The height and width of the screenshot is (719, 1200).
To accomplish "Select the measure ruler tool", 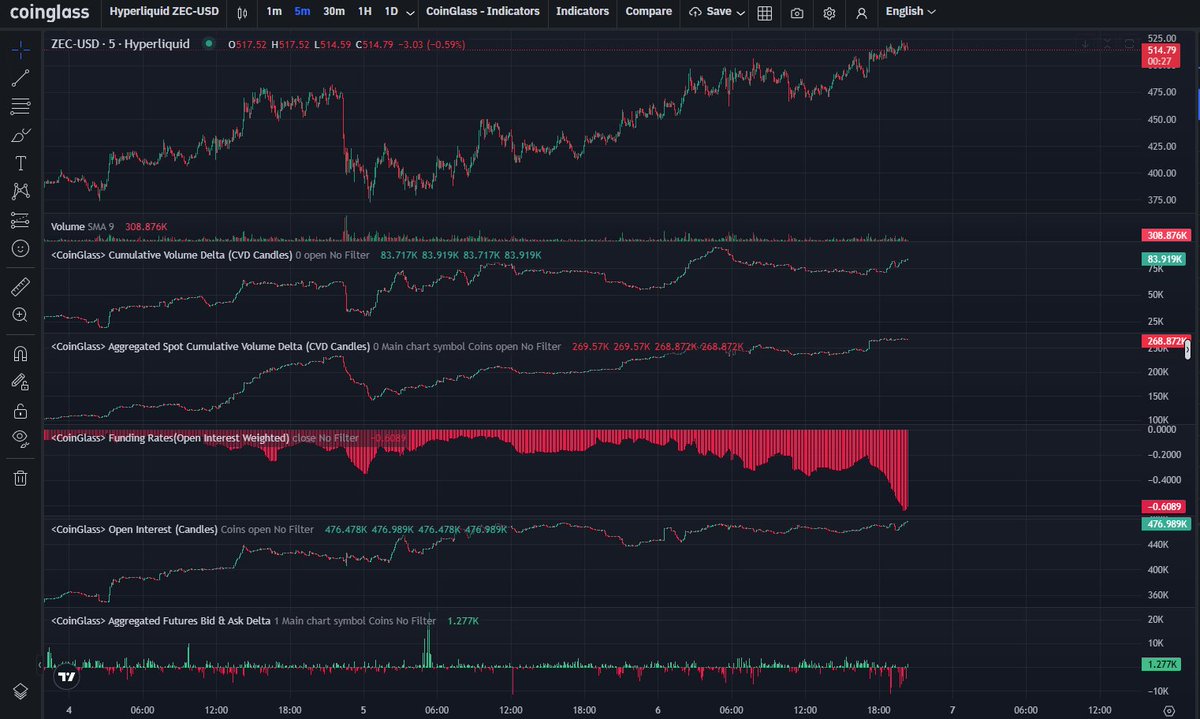I will (20, 286).
